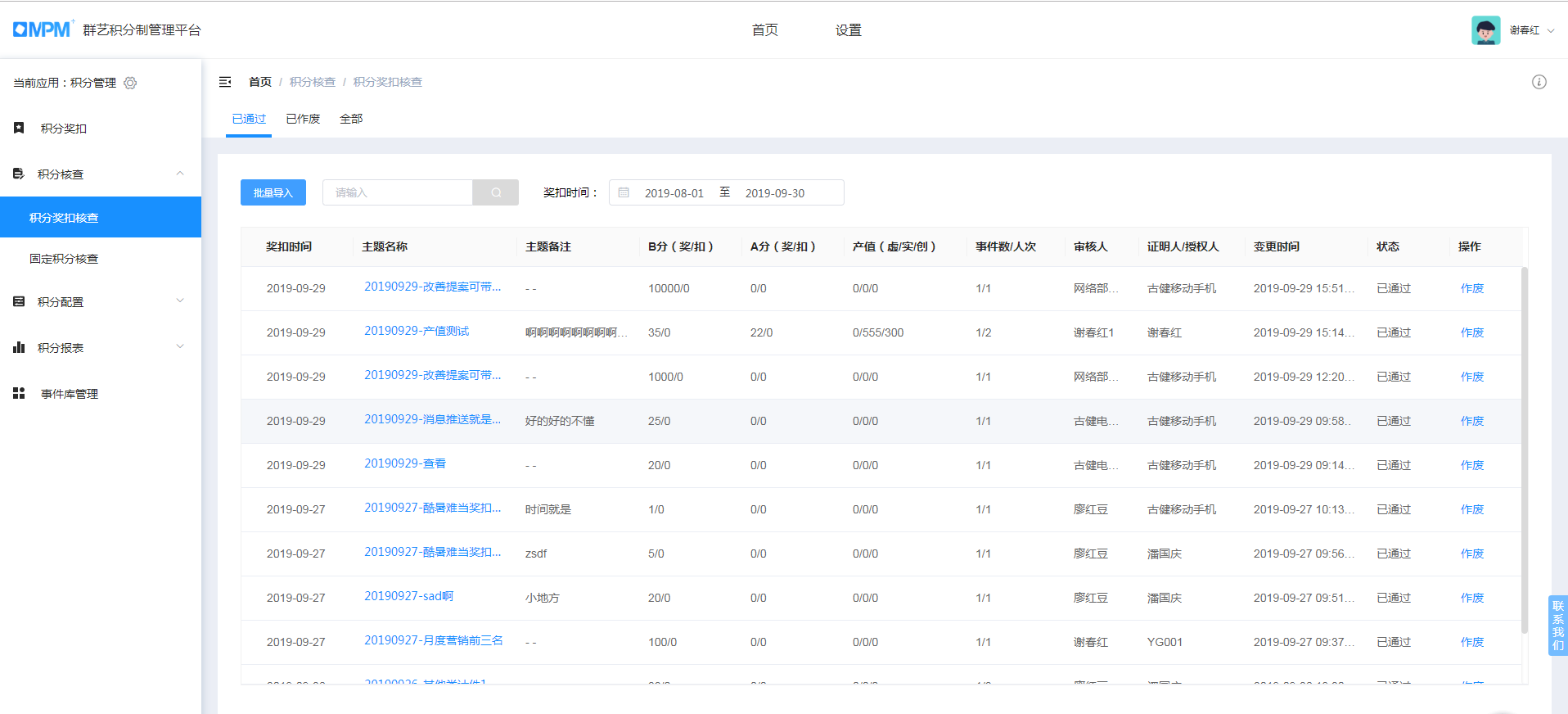Click the 批量导入 button
Screen dimensions: 1568x714
coord(273,192)
